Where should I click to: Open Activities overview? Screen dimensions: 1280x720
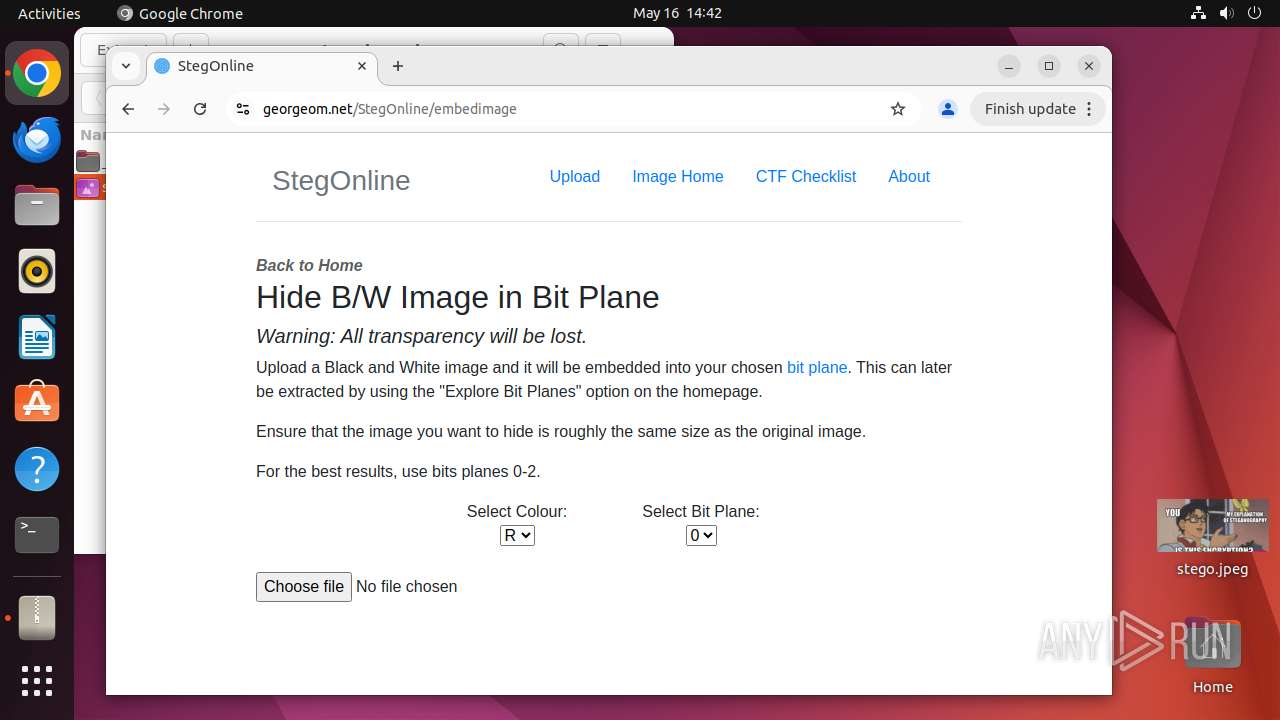click(x=49, y=13)
